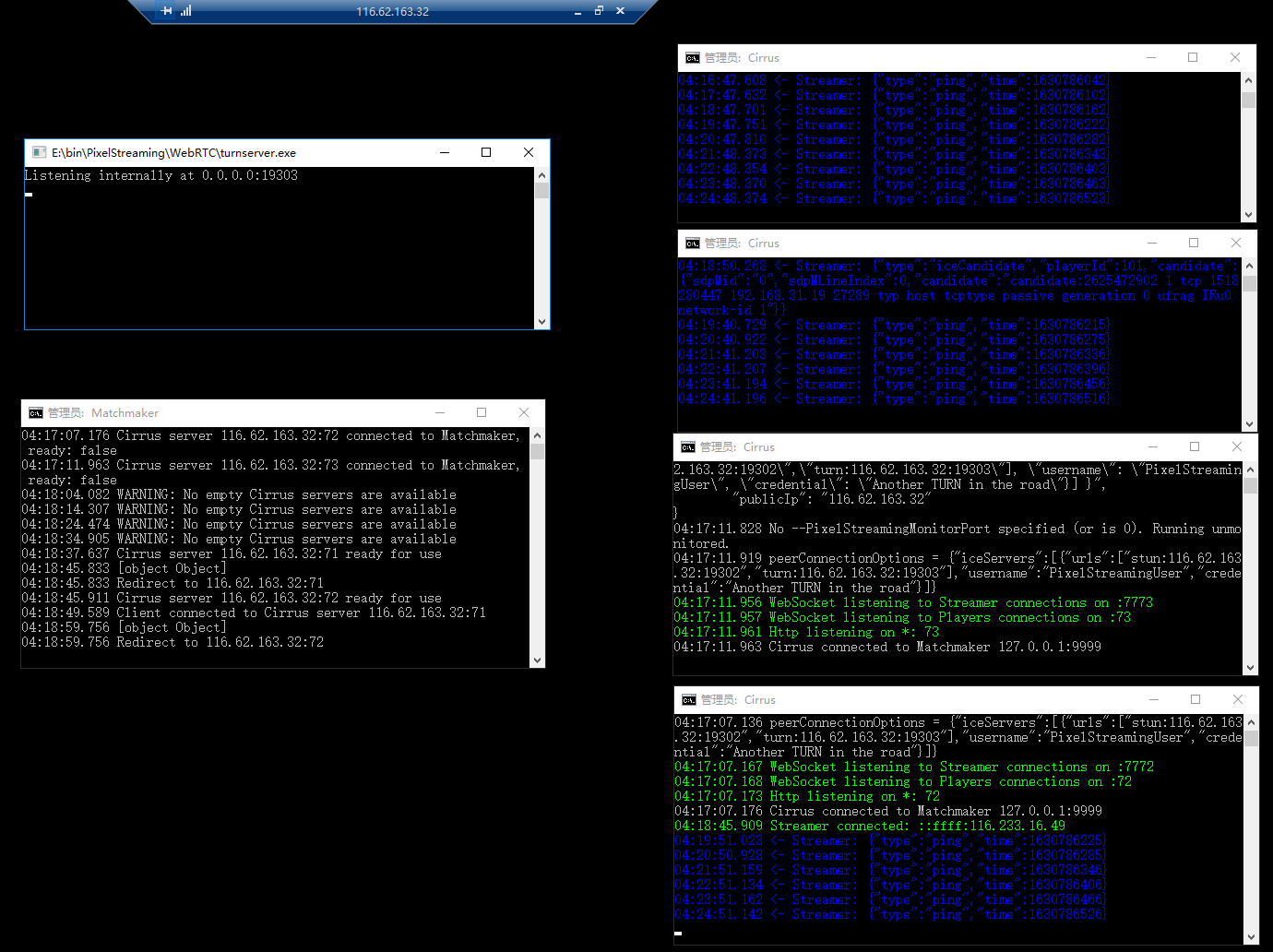Click 'Http listening on *: 73' line

click(806, 632)
